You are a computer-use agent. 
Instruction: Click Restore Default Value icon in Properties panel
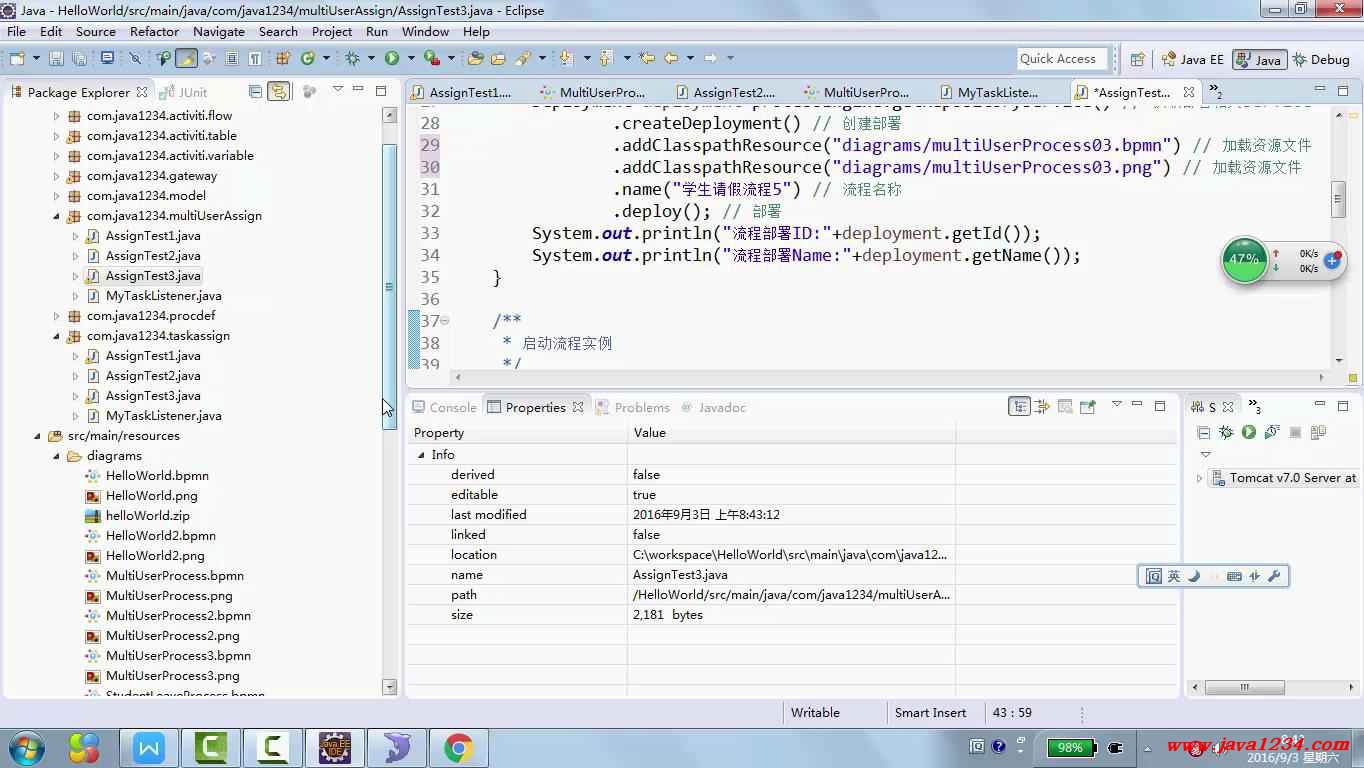(x=1065, y=407)
